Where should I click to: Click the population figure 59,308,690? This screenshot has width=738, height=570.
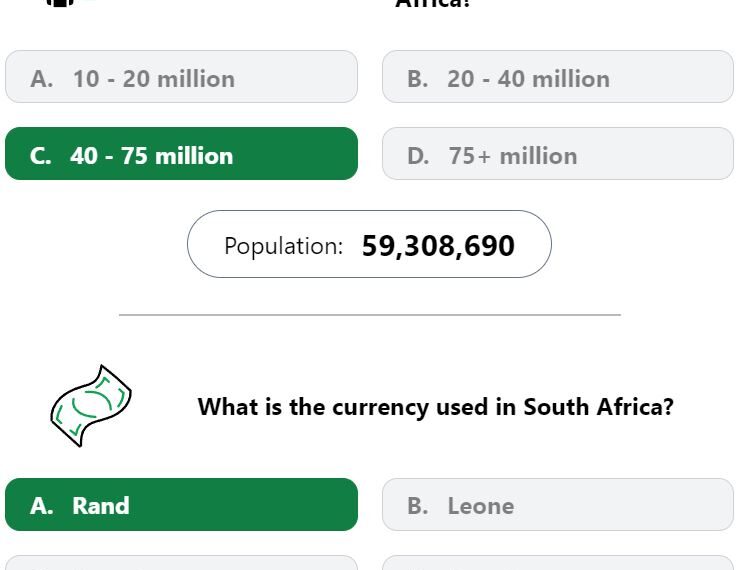pyautogui.click(x=438, y=246)
